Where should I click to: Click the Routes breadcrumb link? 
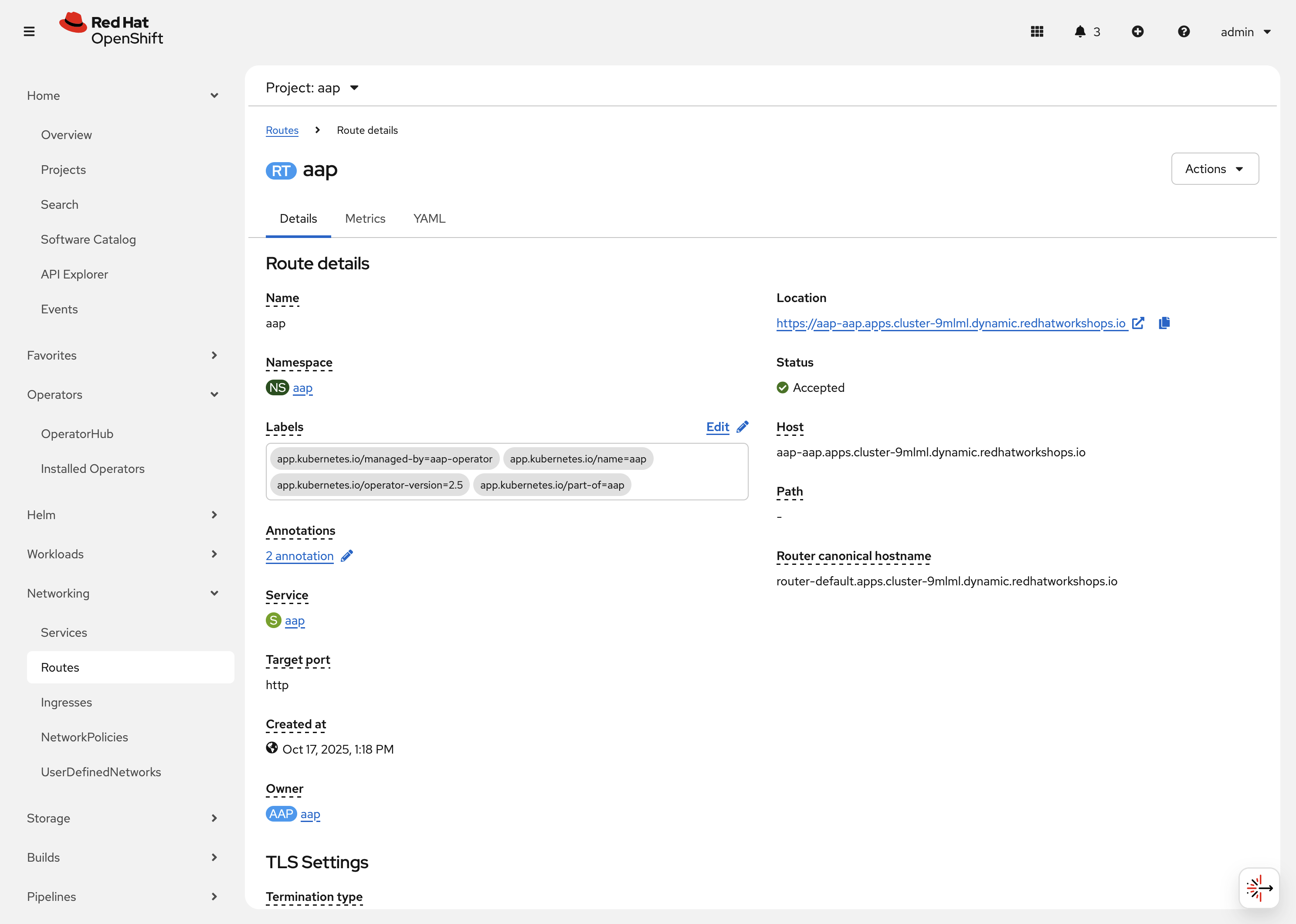pyautogui.click(x=282, y=130)
